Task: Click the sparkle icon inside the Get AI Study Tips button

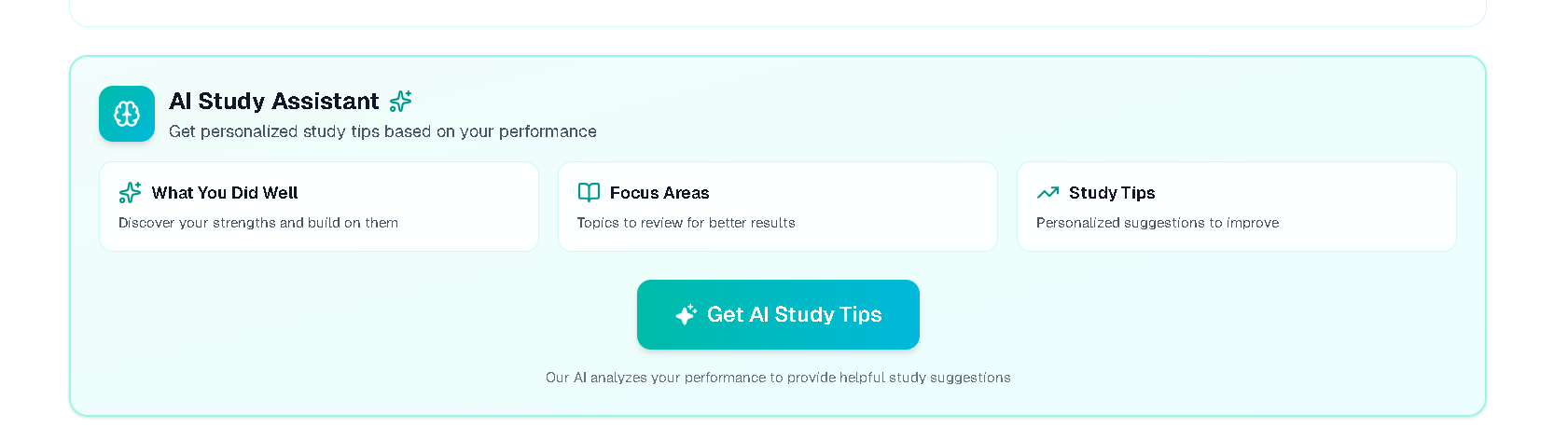Action: tap(686, 314)
